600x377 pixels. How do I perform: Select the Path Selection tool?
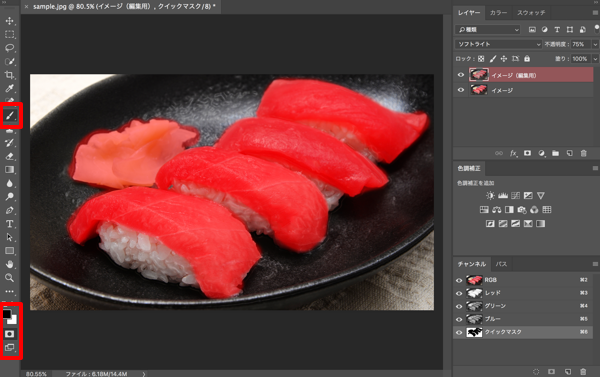10,237
